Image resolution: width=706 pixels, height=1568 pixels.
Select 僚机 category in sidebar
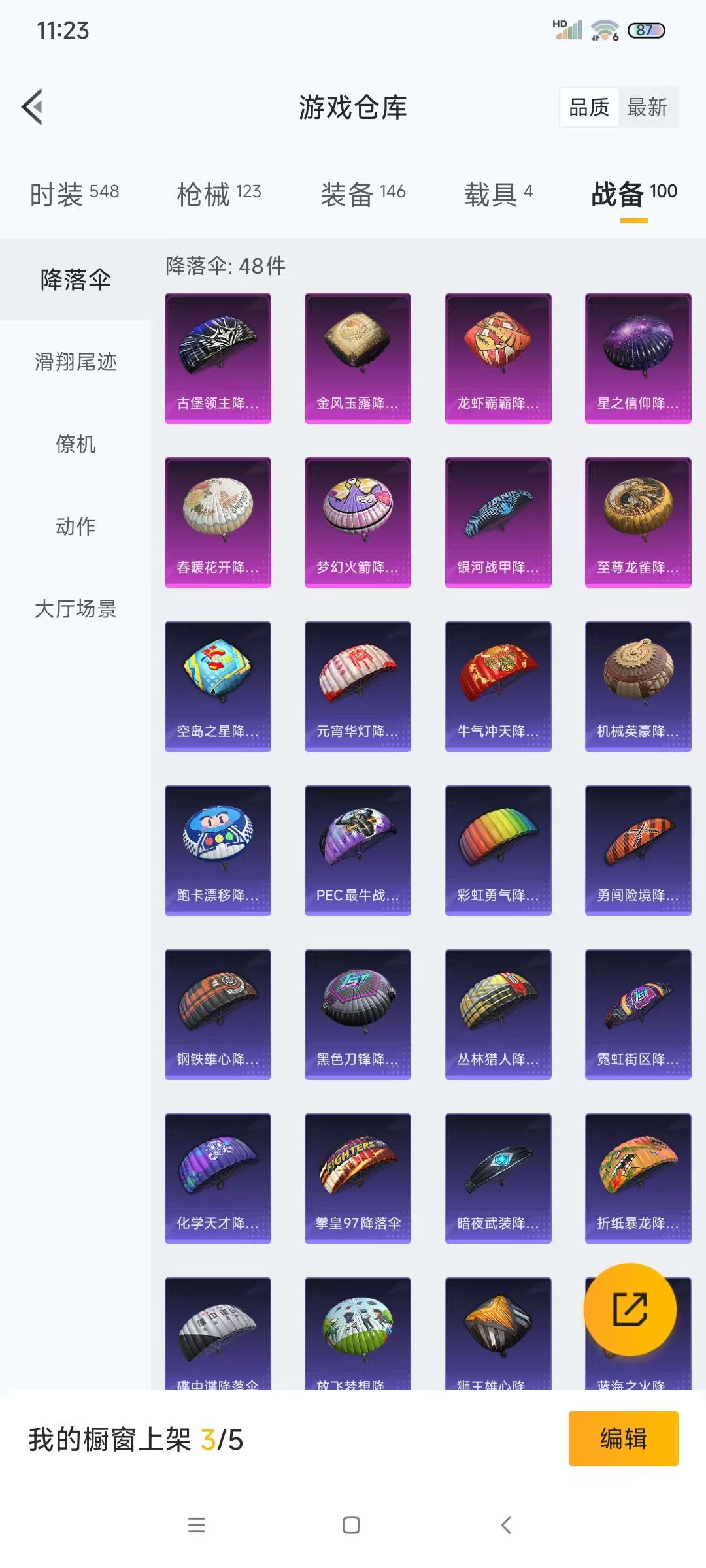pos(75,444)
